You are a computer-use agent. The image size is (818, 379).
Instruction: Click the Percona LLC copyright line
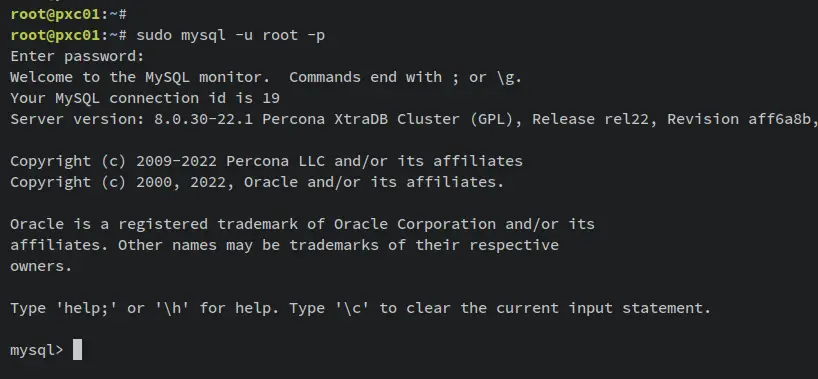[x=267, y=161]
